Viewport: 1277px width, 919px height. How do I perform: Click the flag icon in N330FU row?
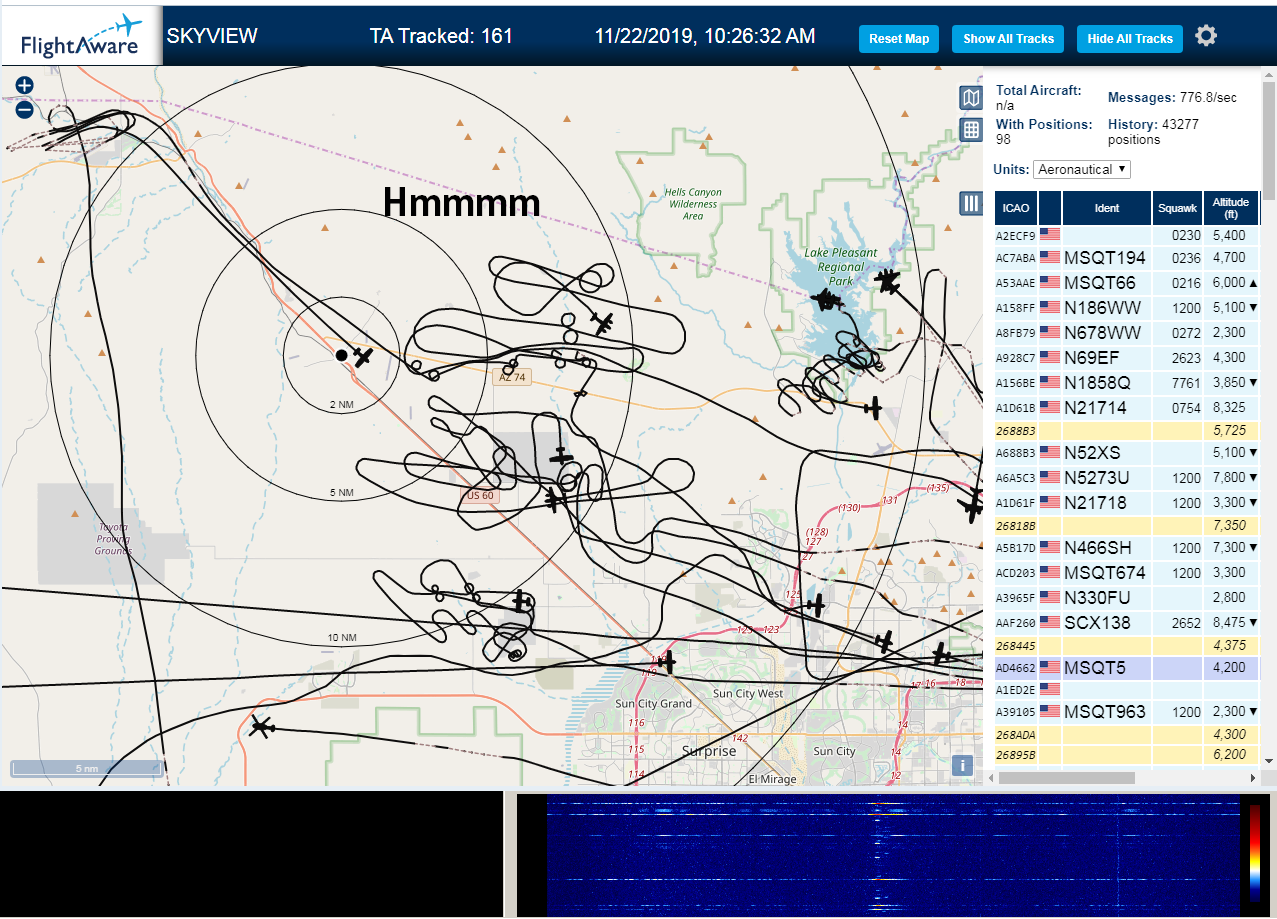coord(1050,597)
